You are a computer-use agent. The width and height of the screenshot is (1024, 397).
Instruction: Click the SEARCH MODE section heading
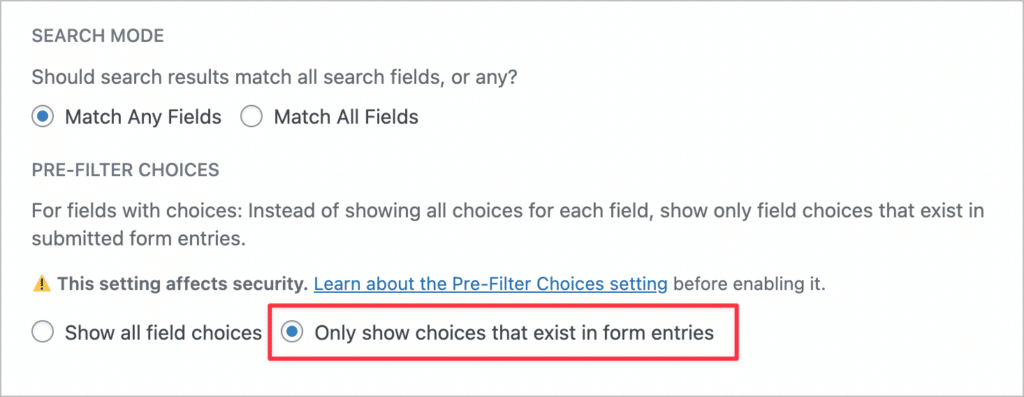[x=98, y=37]
